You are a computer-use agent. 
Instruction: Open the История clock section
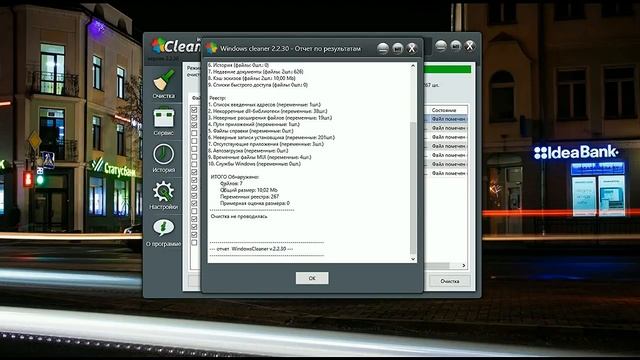point(164,158)
